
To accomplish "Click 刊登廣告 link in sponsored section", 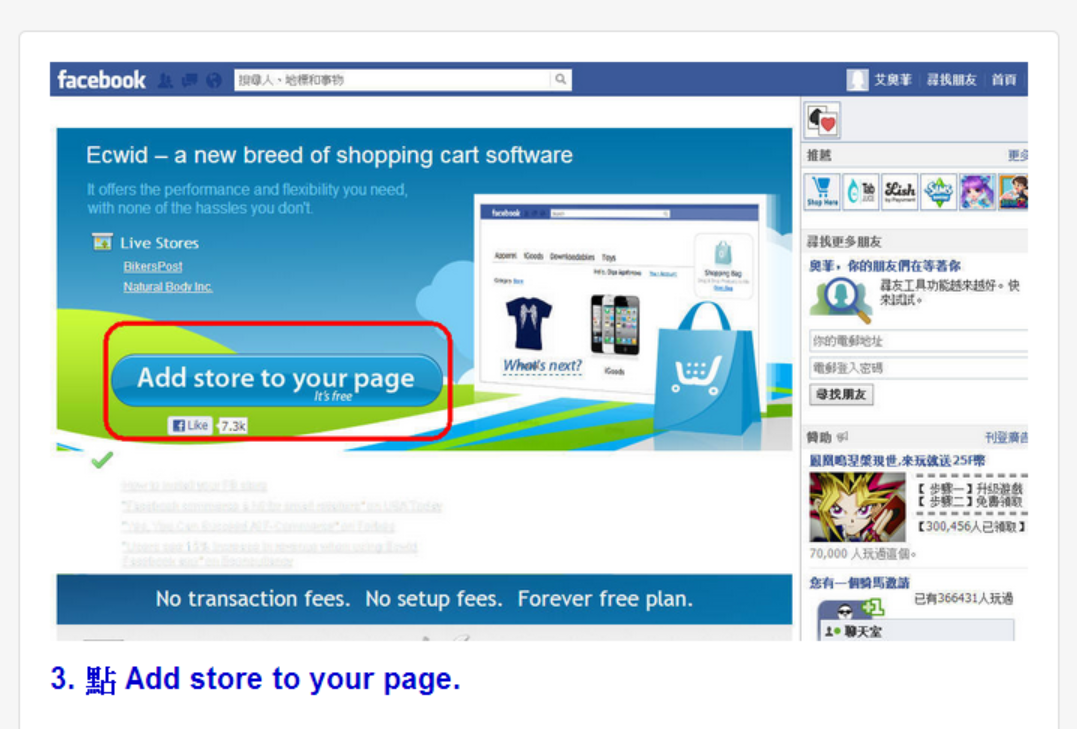I will tap(1006, 438).
